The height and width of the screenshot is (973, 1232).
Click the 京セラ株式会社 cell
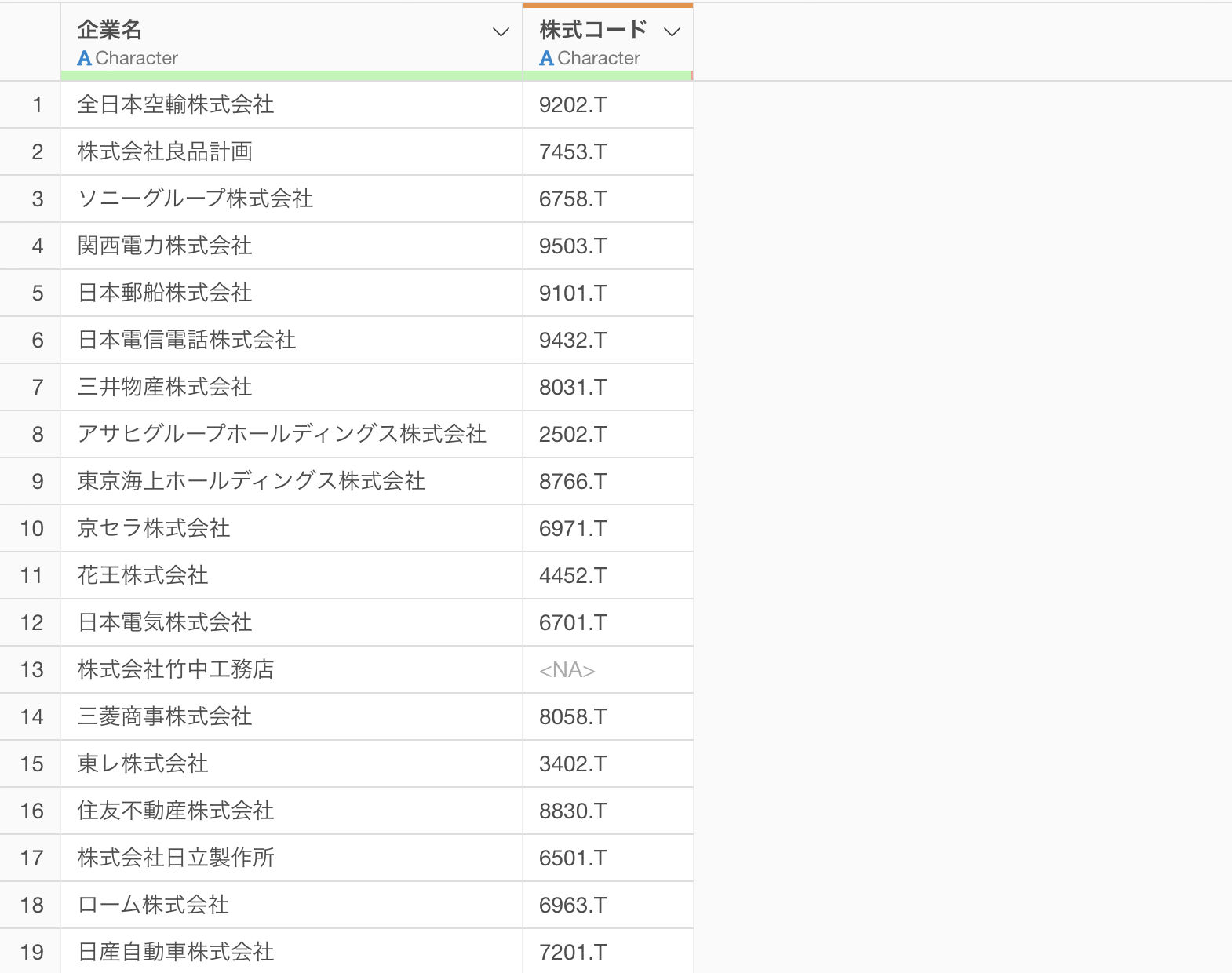coord(154,528)
